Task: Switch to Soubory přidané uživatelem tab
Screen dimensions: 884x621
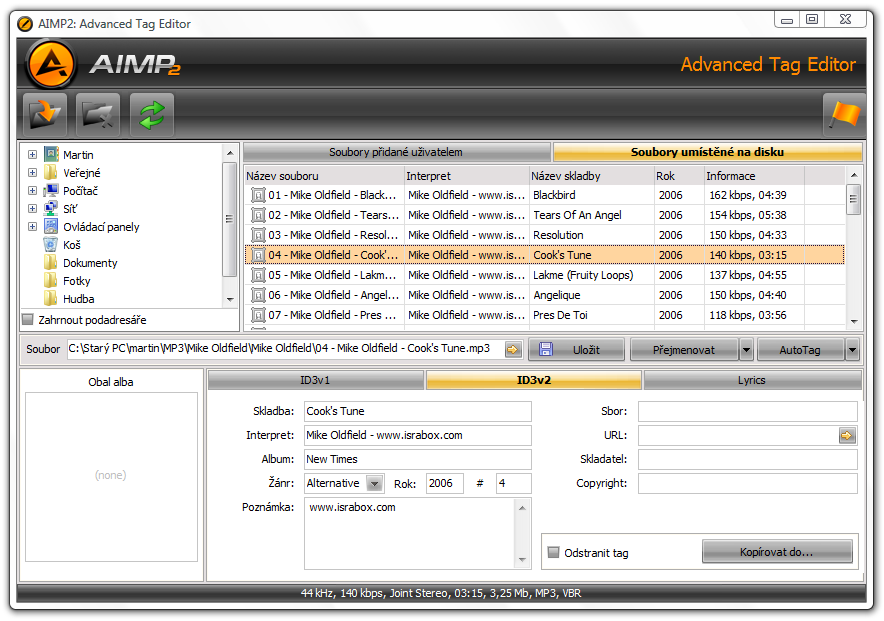Action: click(396, 152)
